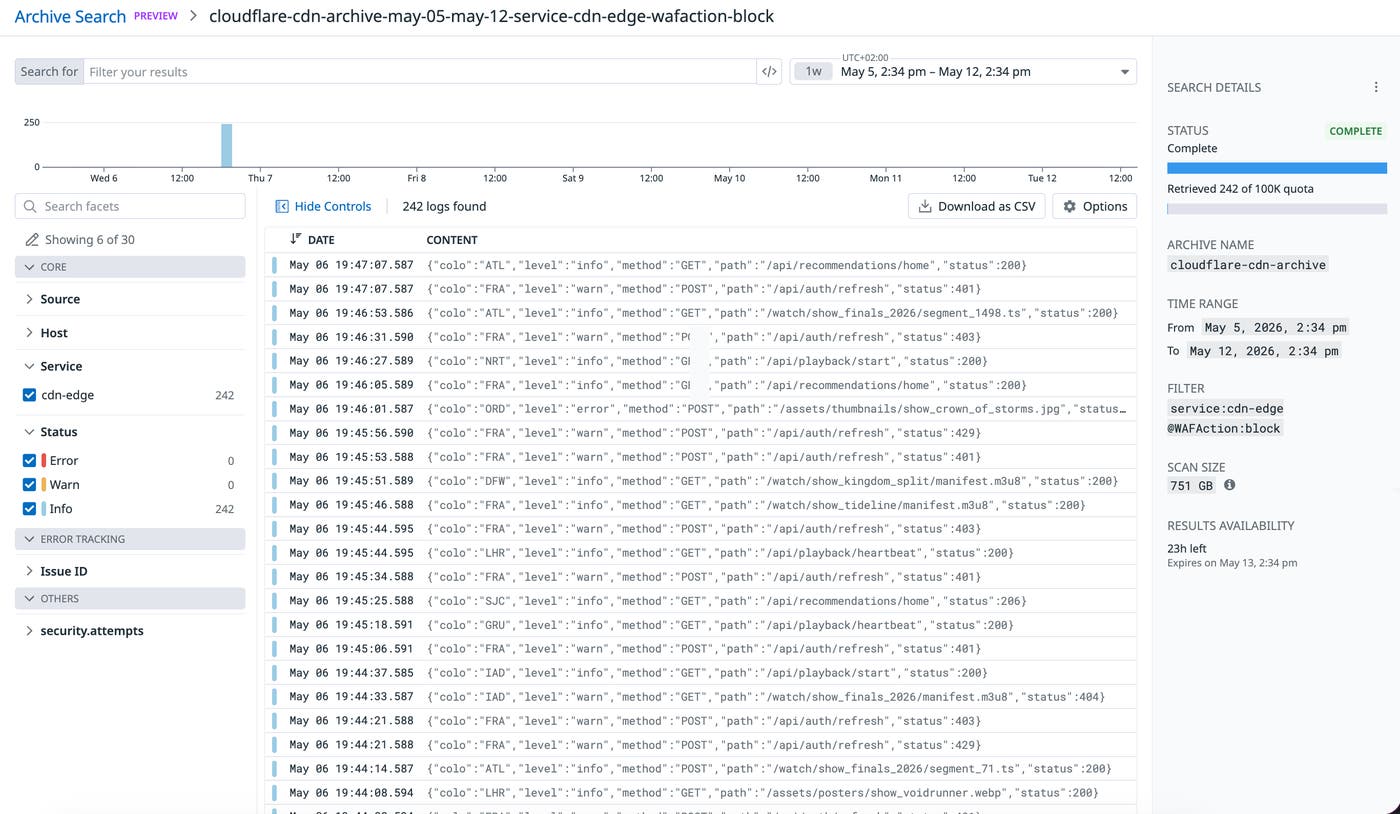Open the log at 19:46:31.590
The height and width of the screenshot is (814, 1400).
point(700,337)
